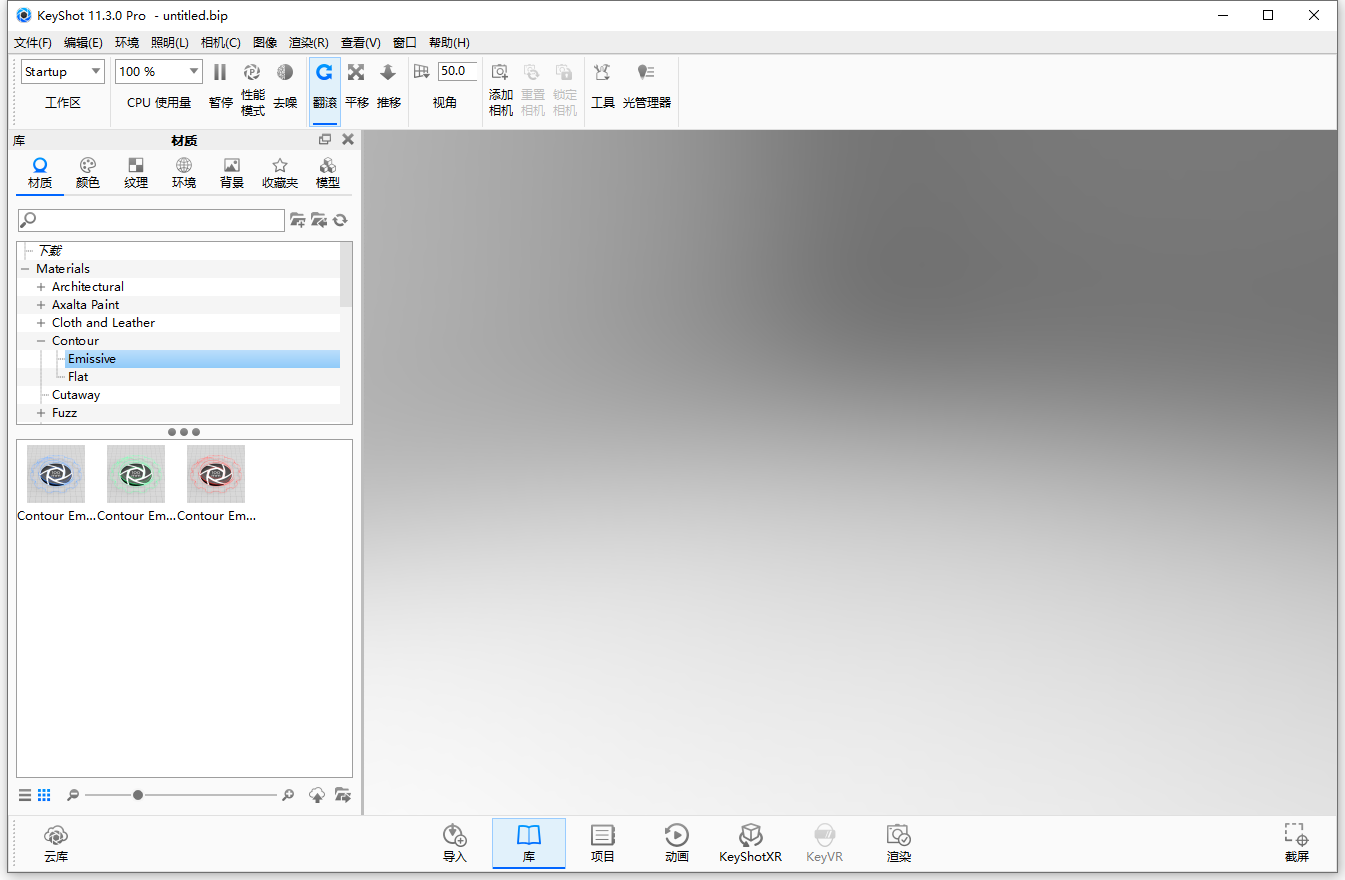Select the Flat tree item
Screen dimensions: 1345x880
pos(78,377)
